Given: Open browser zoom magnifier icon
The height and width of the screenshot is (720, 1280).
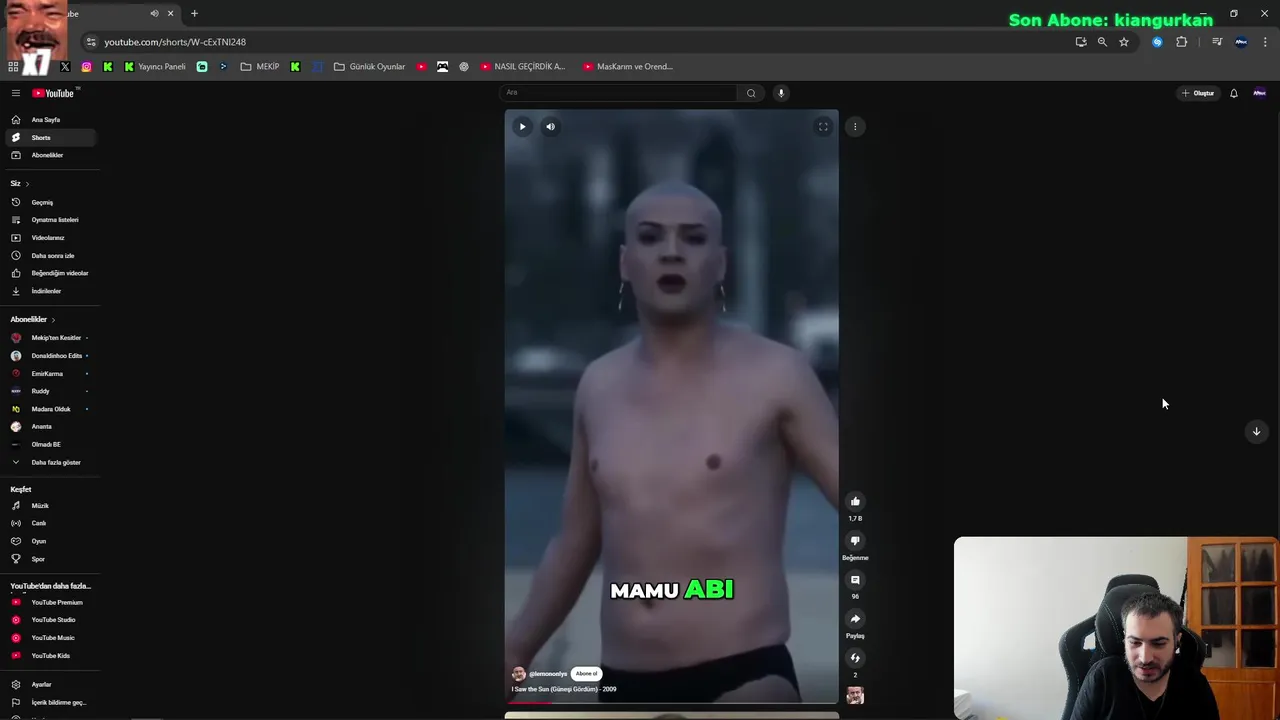Looking at the screenshot, I should pos(1102,42).
